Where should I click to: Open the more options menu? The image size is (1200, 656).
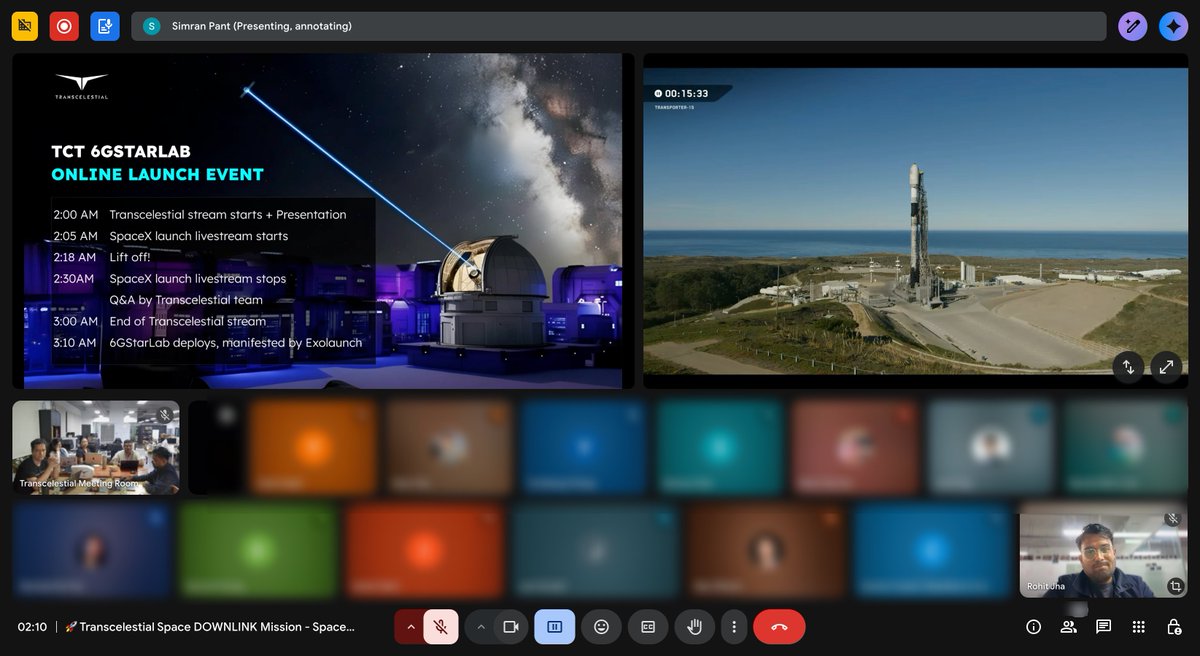pos(734,627)
